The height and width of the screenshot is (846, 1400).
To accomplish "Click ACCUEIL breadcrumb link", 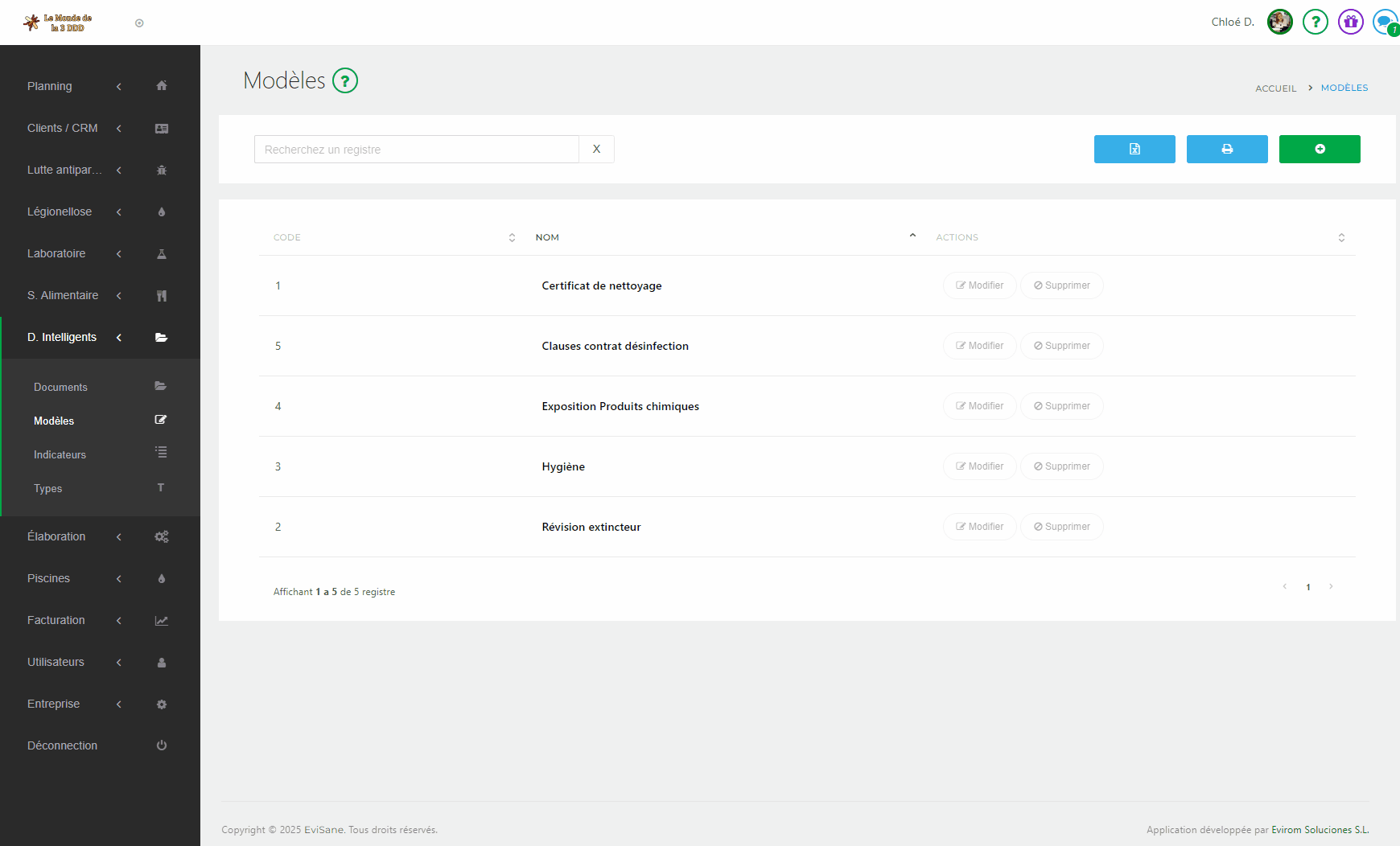I will (1275, 88).
